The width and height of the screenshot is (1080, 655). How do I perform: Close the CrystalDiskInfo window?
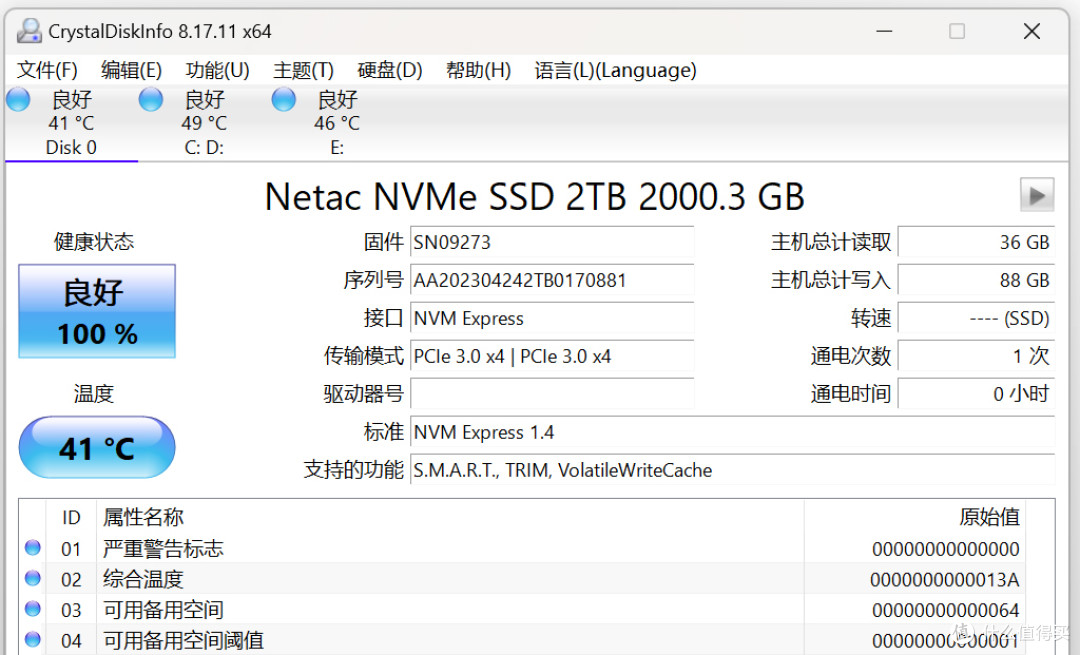pyautogui.click(x=1032, y=31)
